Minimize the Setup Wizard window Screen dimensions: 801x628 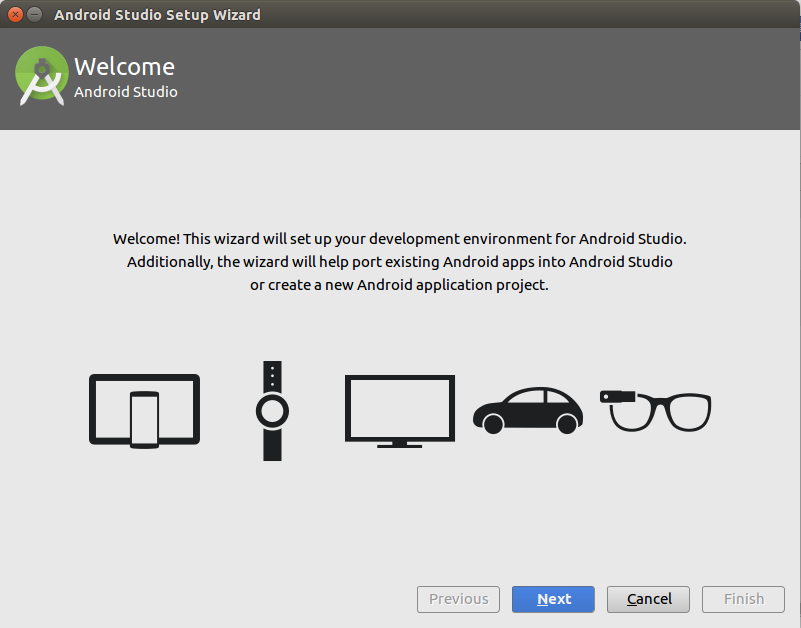point(34,14)
